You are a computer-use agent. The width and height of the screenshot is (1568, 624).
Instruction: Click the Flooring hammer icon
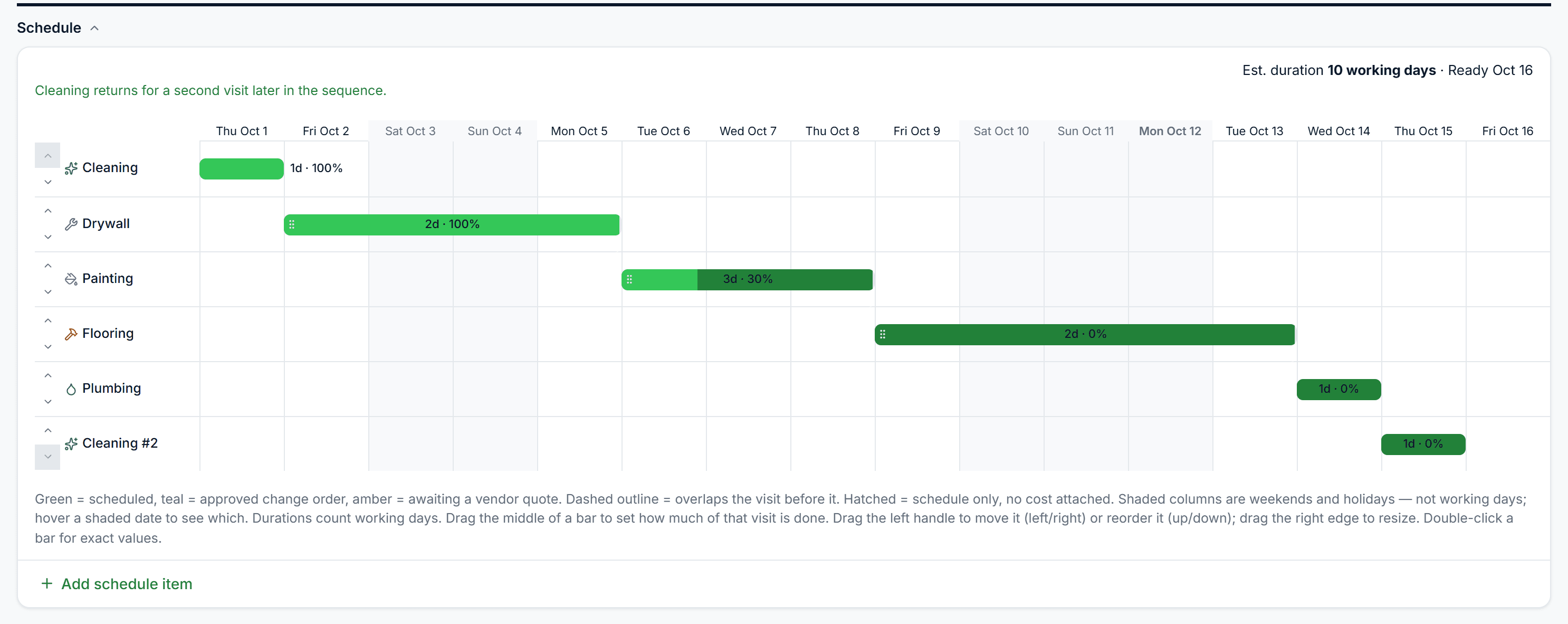click(x=71, y=334)
